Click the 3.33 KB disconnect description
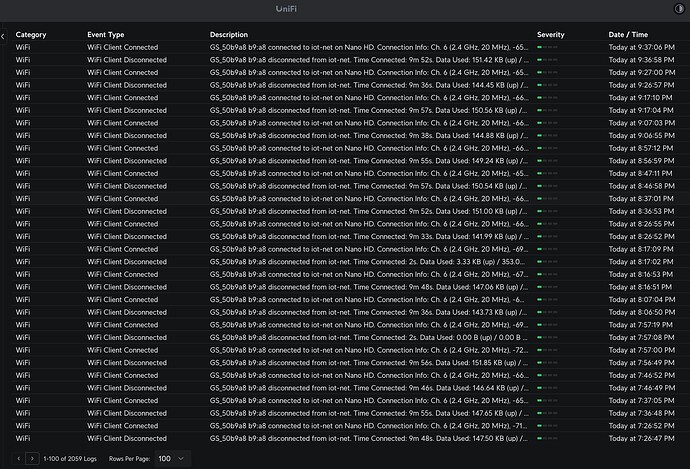The height and width of the screenshot is (469, 690). pos(367,261)
